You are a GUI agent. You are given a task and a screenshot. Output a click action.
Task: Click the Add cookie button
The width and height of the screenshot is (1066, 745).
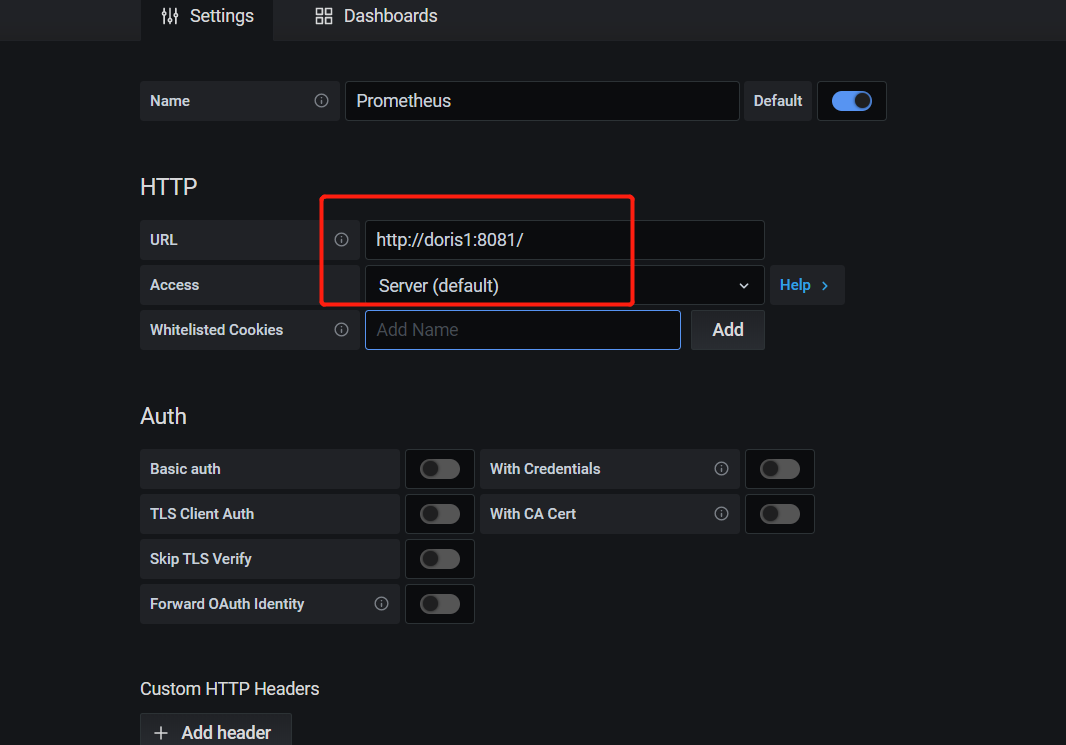(x=727, y=330)
